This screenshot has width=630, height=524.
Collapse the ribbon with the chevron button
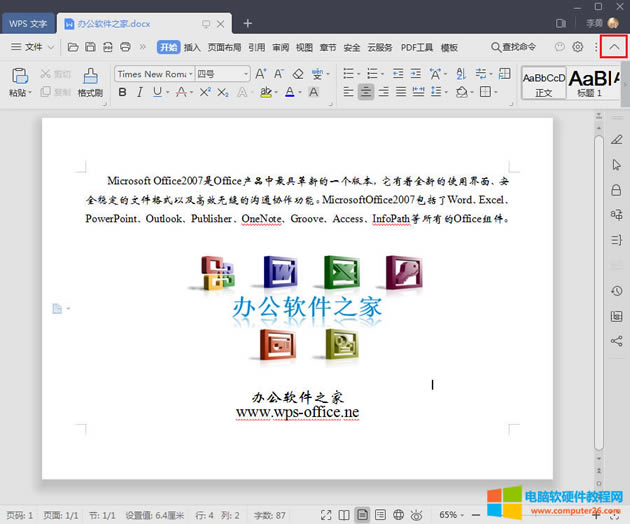(x=614, y=47)
